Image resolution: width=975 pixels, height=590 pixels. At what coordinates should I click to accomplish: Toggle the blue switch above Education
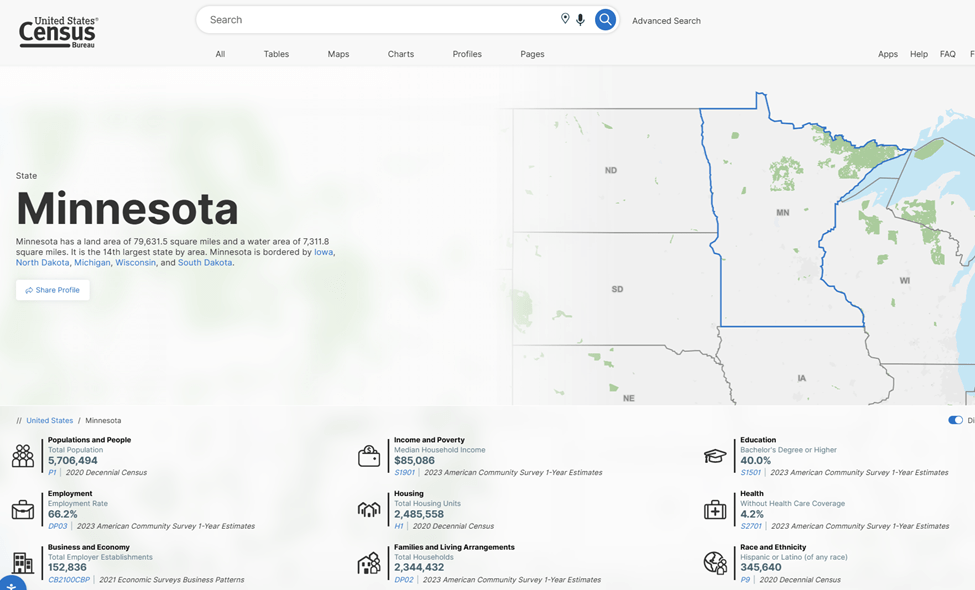click(x=955, y=420)
